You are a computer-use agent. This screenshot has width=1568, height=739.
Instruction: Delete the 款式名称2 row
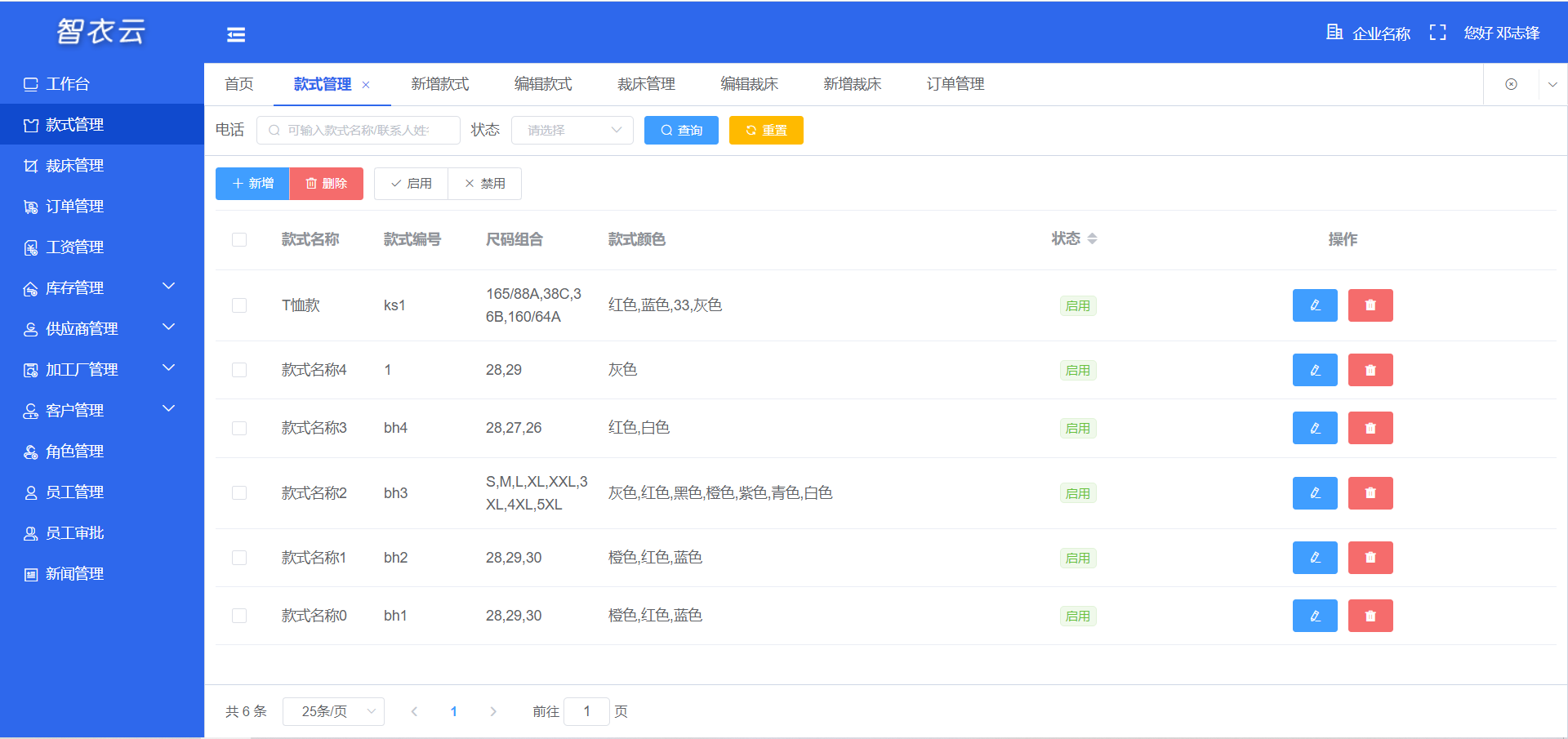coord(1370,493)
